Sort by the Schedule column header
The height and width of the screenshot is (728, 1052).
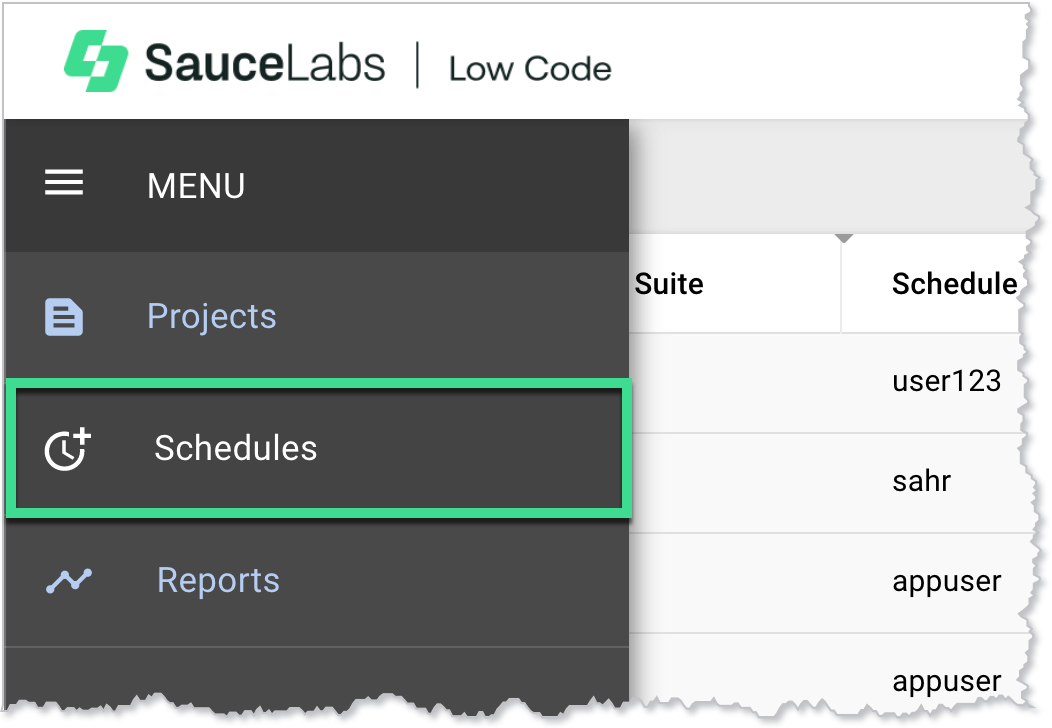coord(954,284)
